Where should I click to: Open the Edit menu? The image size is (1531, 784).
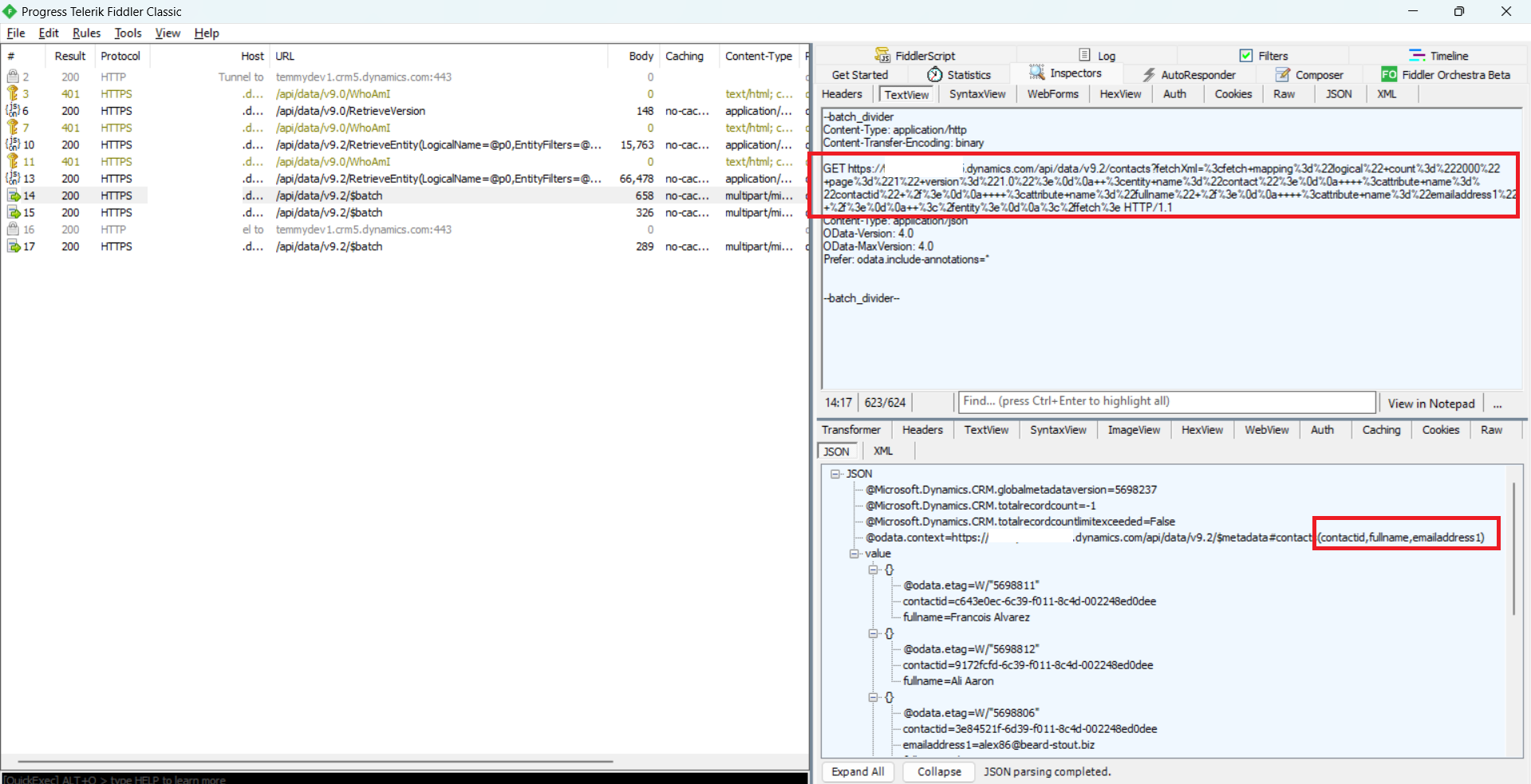click(x=49, y=33)
